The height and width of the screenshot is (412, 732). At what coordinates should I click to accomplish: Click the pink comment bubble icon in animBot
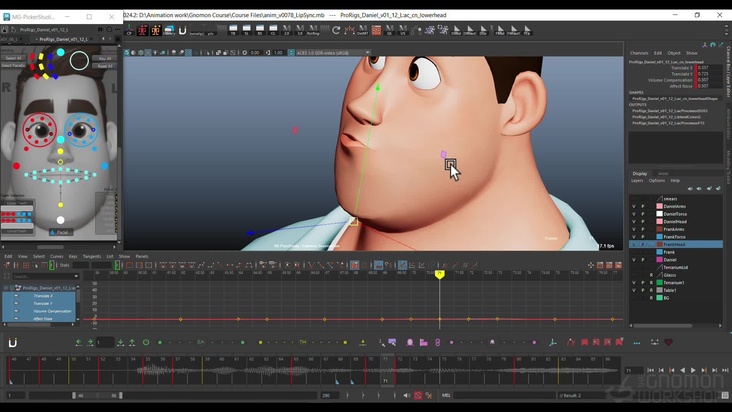point(392,342)
